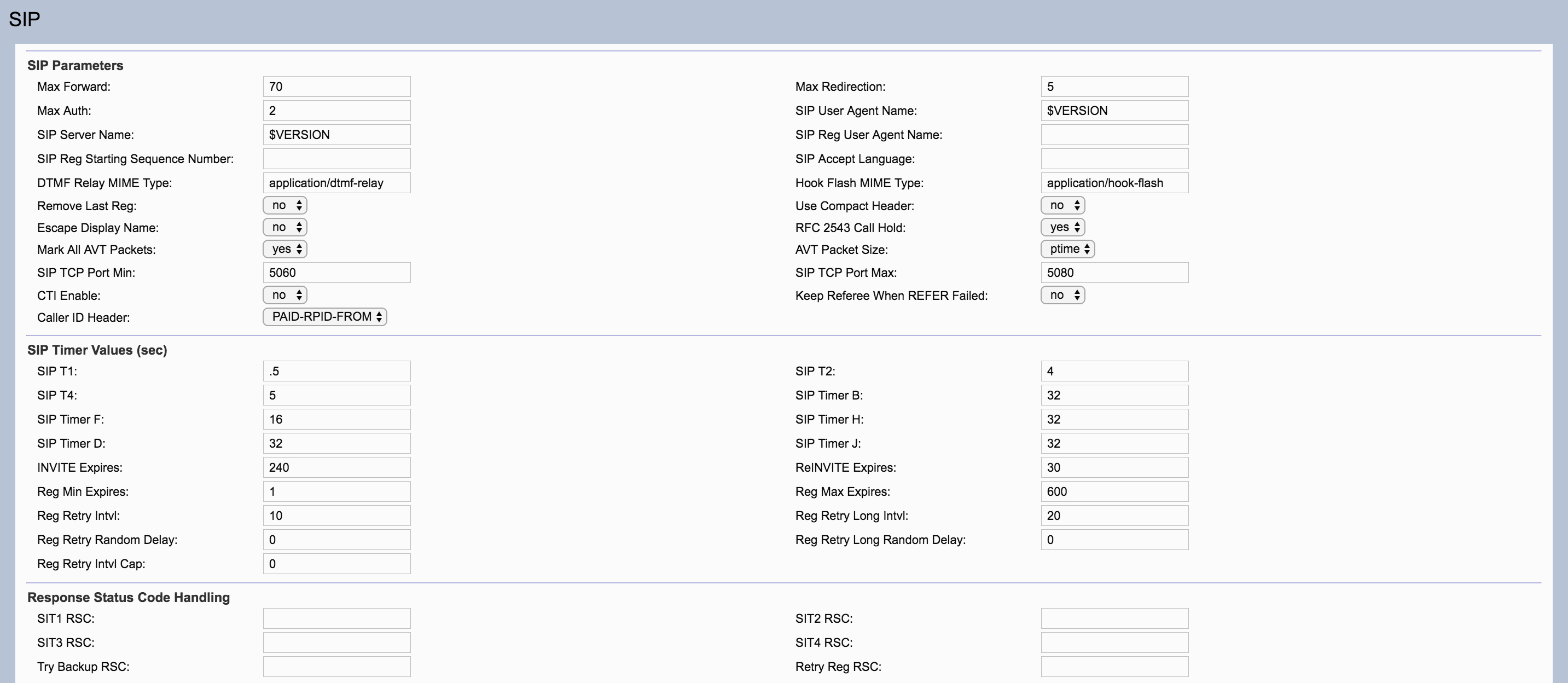This screenshot has width=1568, height=683.
Task: Open Keep Referee When REFER Failed dropdown
Action: pos(1063,295)
